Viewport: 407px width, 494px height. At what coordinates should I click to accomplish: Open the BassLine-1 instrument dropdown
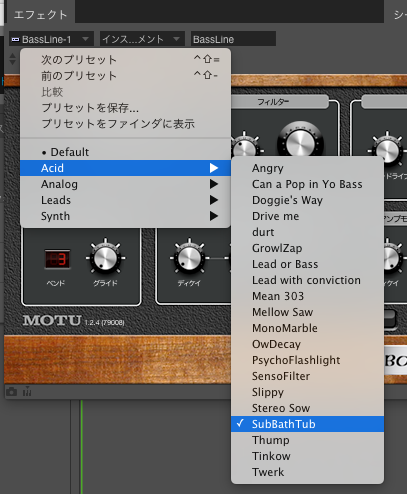pyautogui.click(x=51, y=39)
